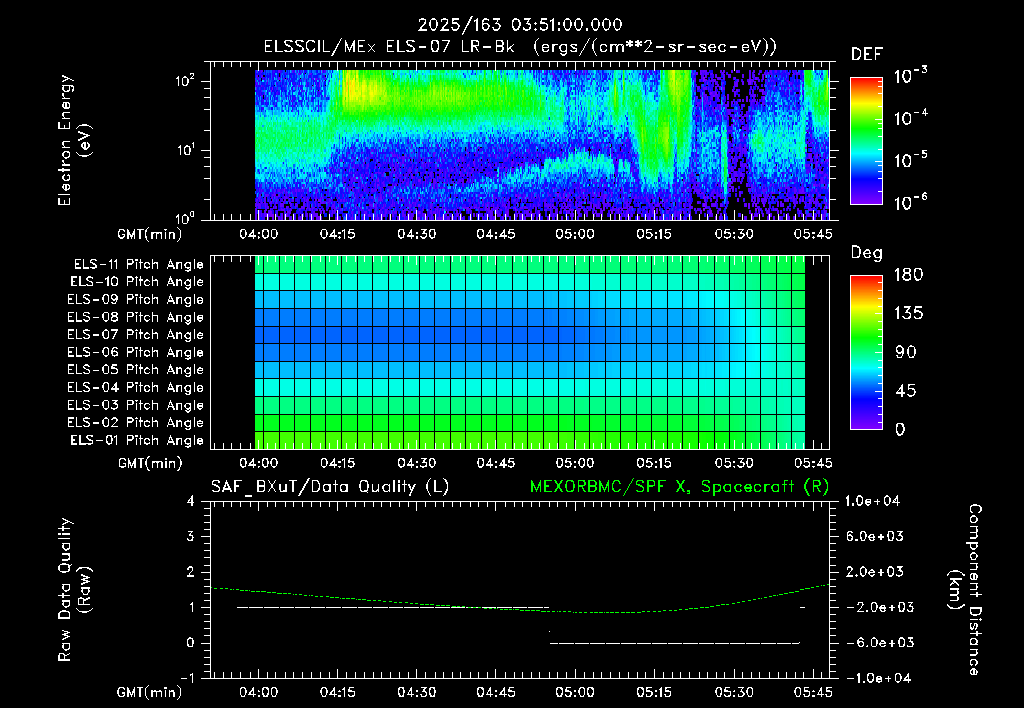Select the ELS-03 Pitch Angle row label
The width and height of the screenshot is (1024, 708).
(x=136, y=406)
